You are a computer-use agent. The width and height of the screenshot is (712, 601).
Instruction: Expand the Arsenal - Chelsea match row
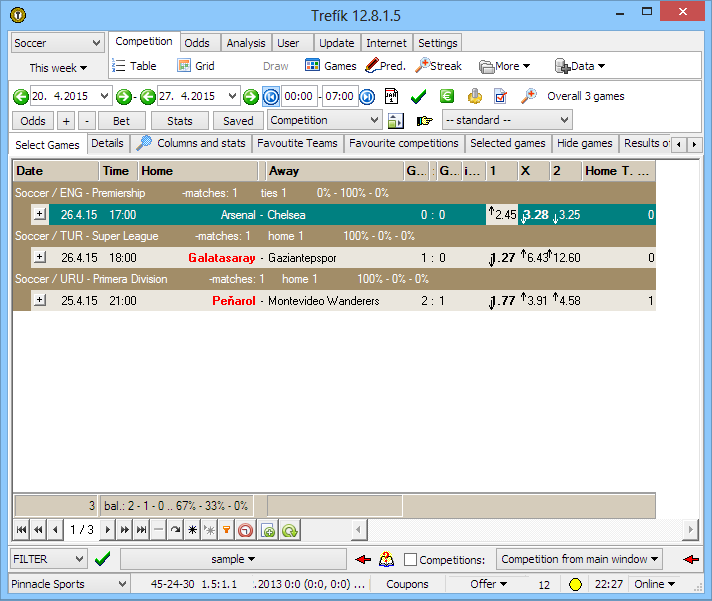(x=39, y=214)
